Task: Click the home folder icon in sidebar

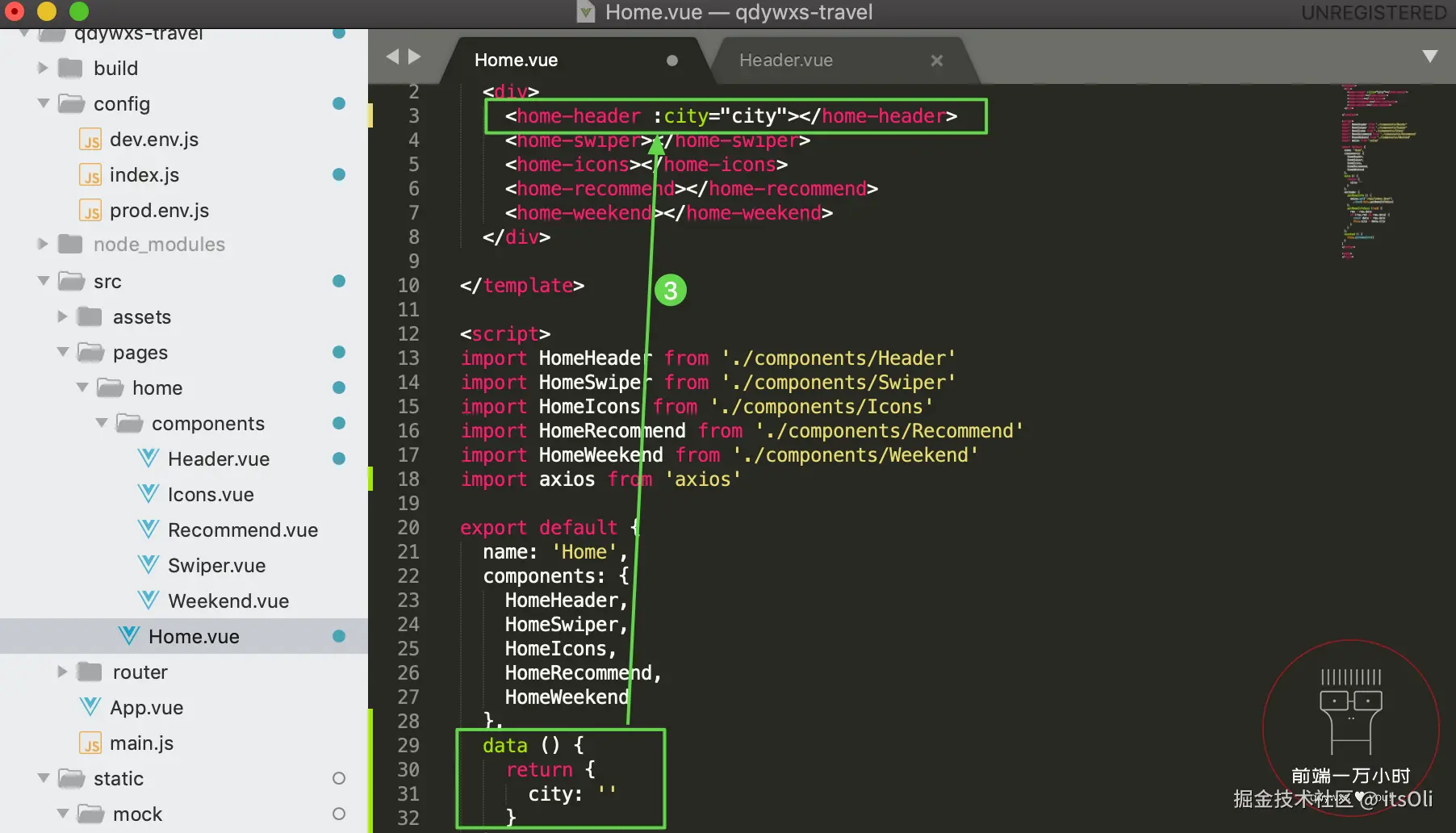Action: pos(110,387)
